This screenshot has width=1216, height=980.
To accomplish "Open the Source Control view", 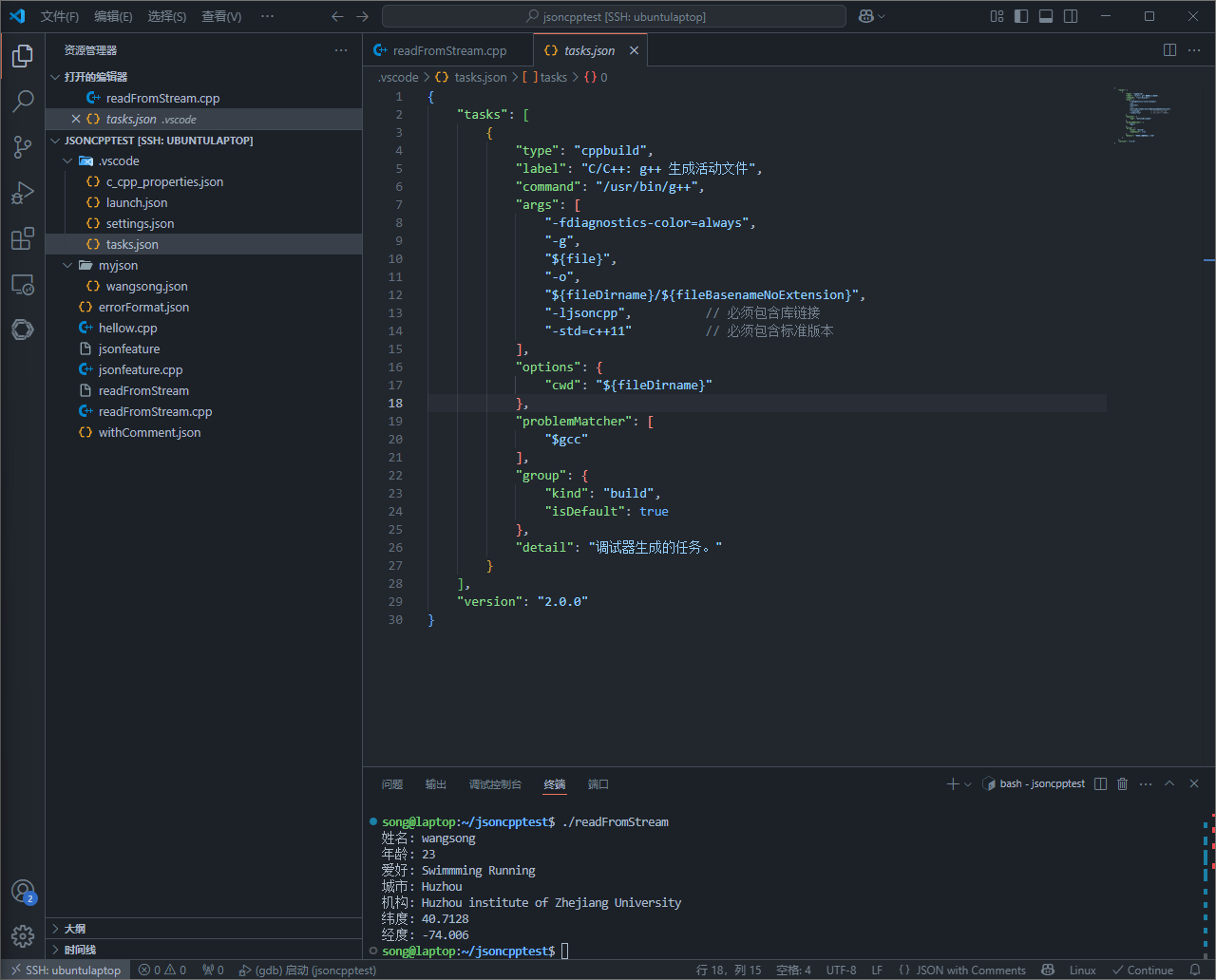I will tap(23, 146).
